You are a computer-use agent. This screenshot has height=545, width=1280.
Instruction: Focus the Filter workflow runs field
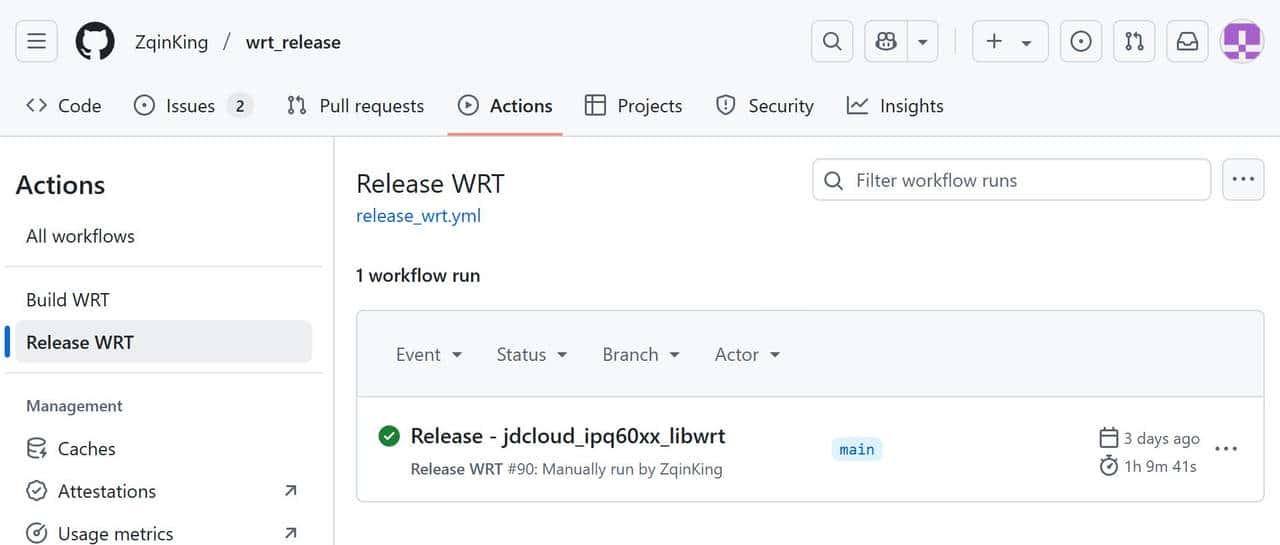1011,180
